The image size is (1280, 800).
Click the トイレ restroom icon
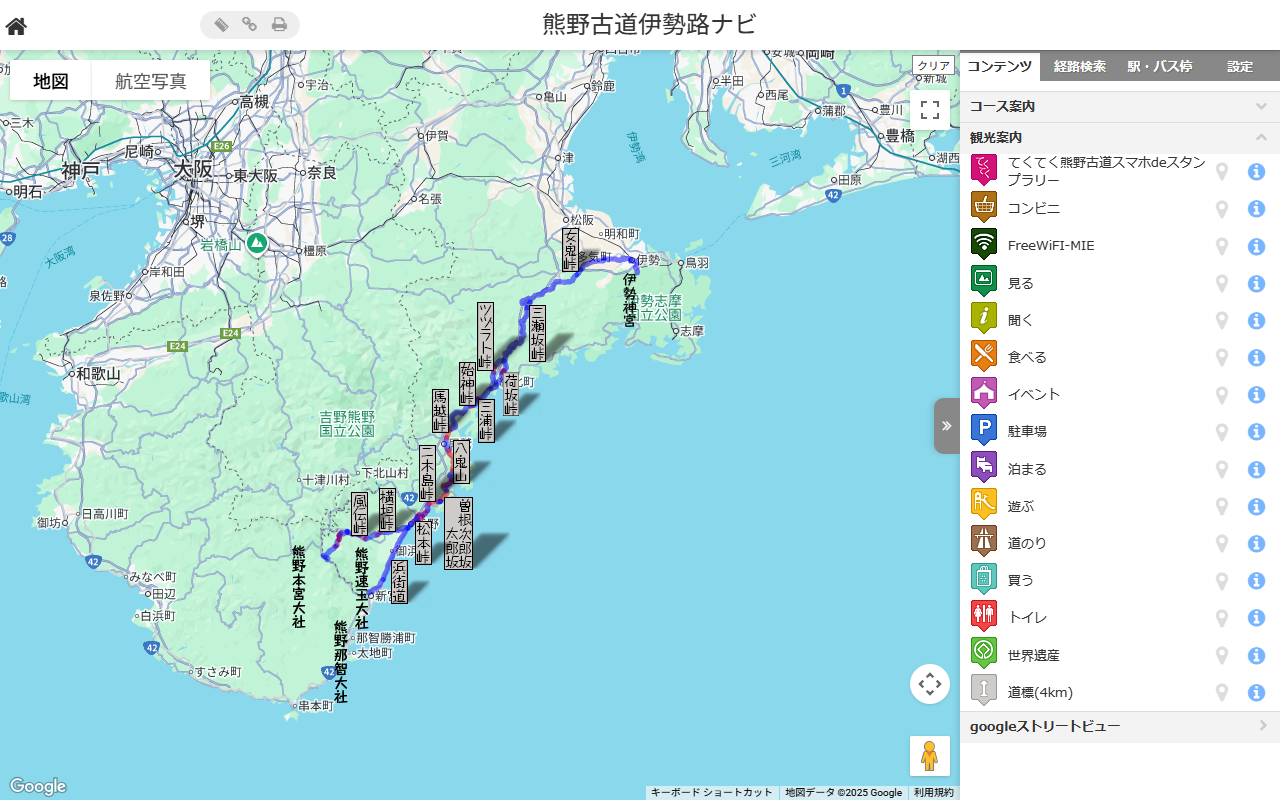(x=984, y=617)
